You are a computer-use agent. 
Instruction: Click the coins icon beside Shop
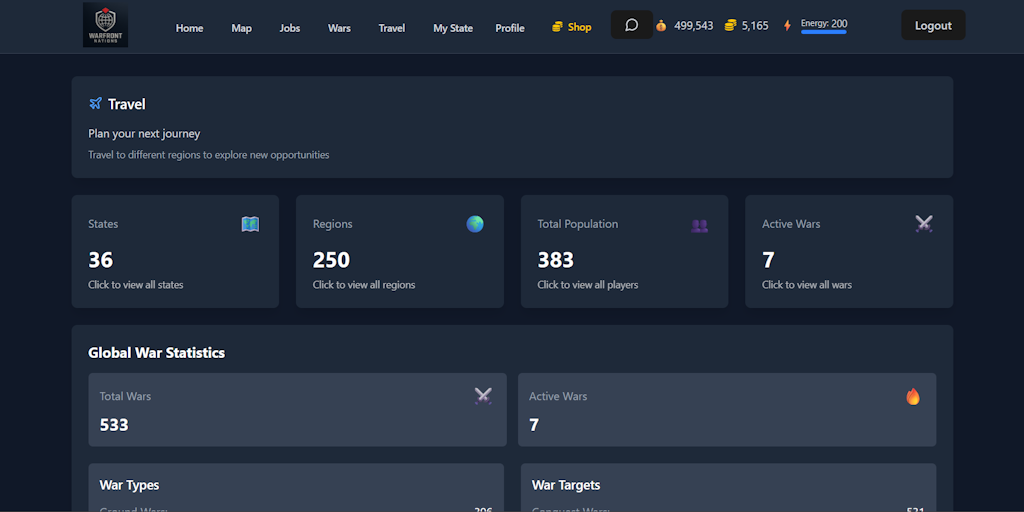coord(557,27)
